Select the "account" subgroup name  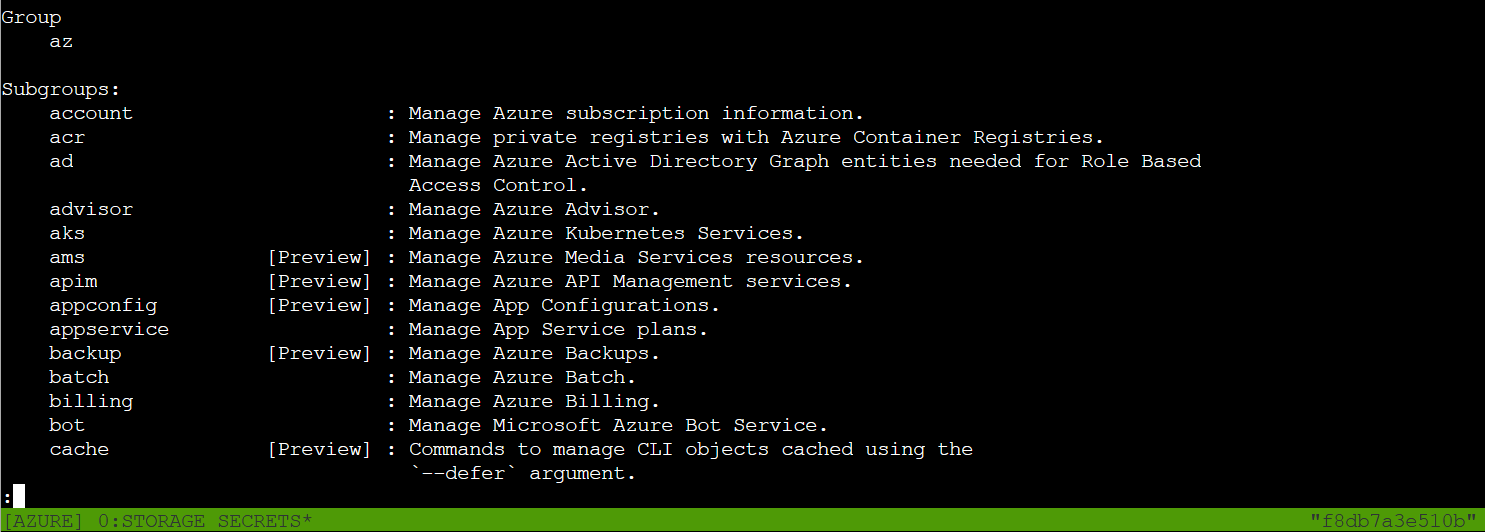(91, 114)
